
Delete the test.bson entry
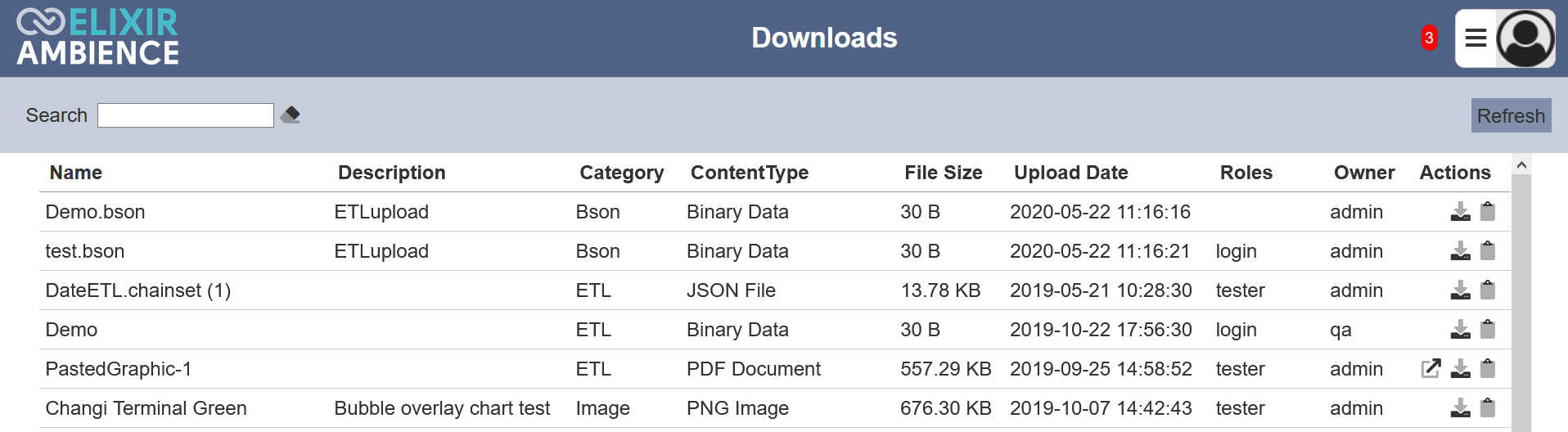(1488, 250)
